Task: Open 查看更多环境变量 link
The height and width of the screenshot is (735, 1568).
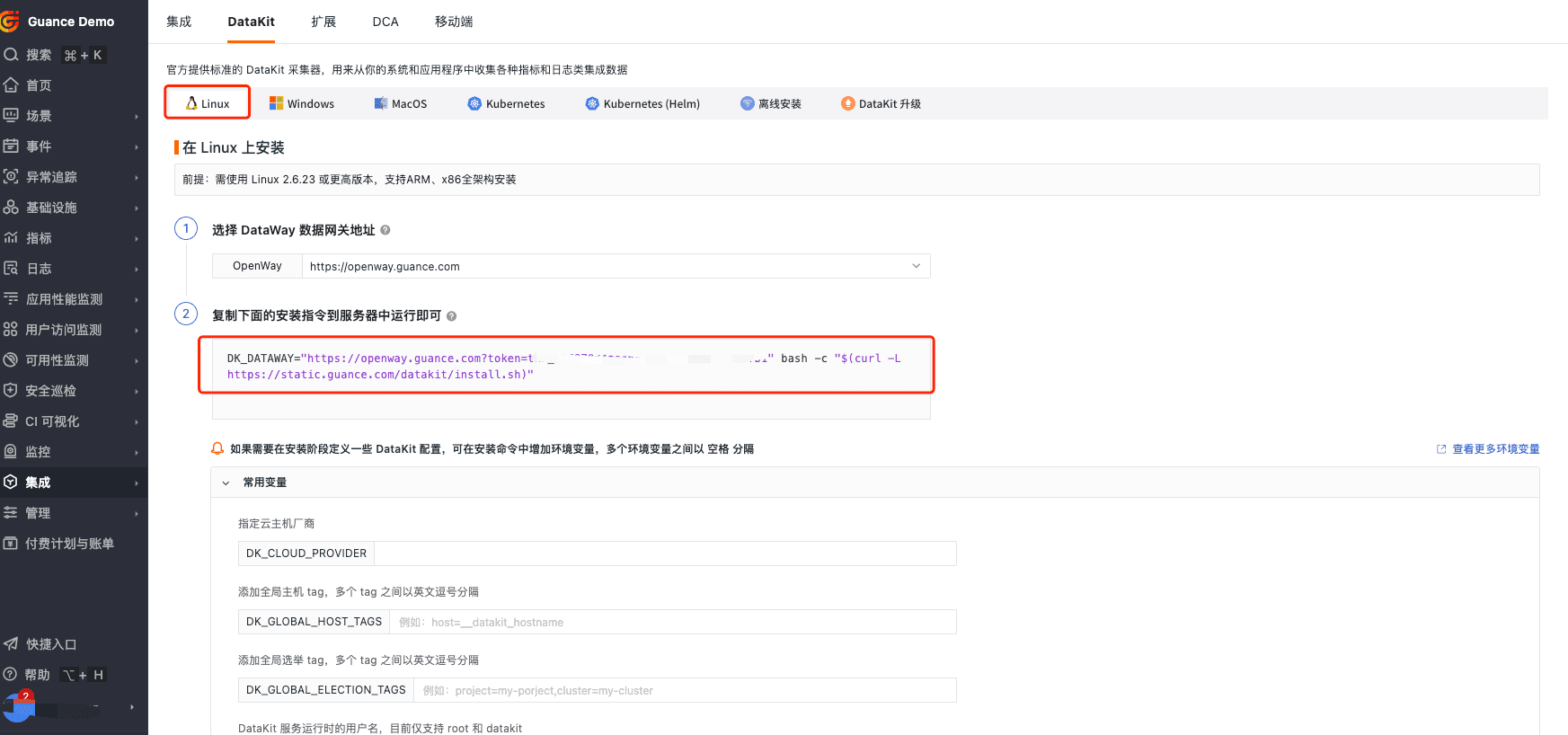Action: click(x=1488, y=449)
